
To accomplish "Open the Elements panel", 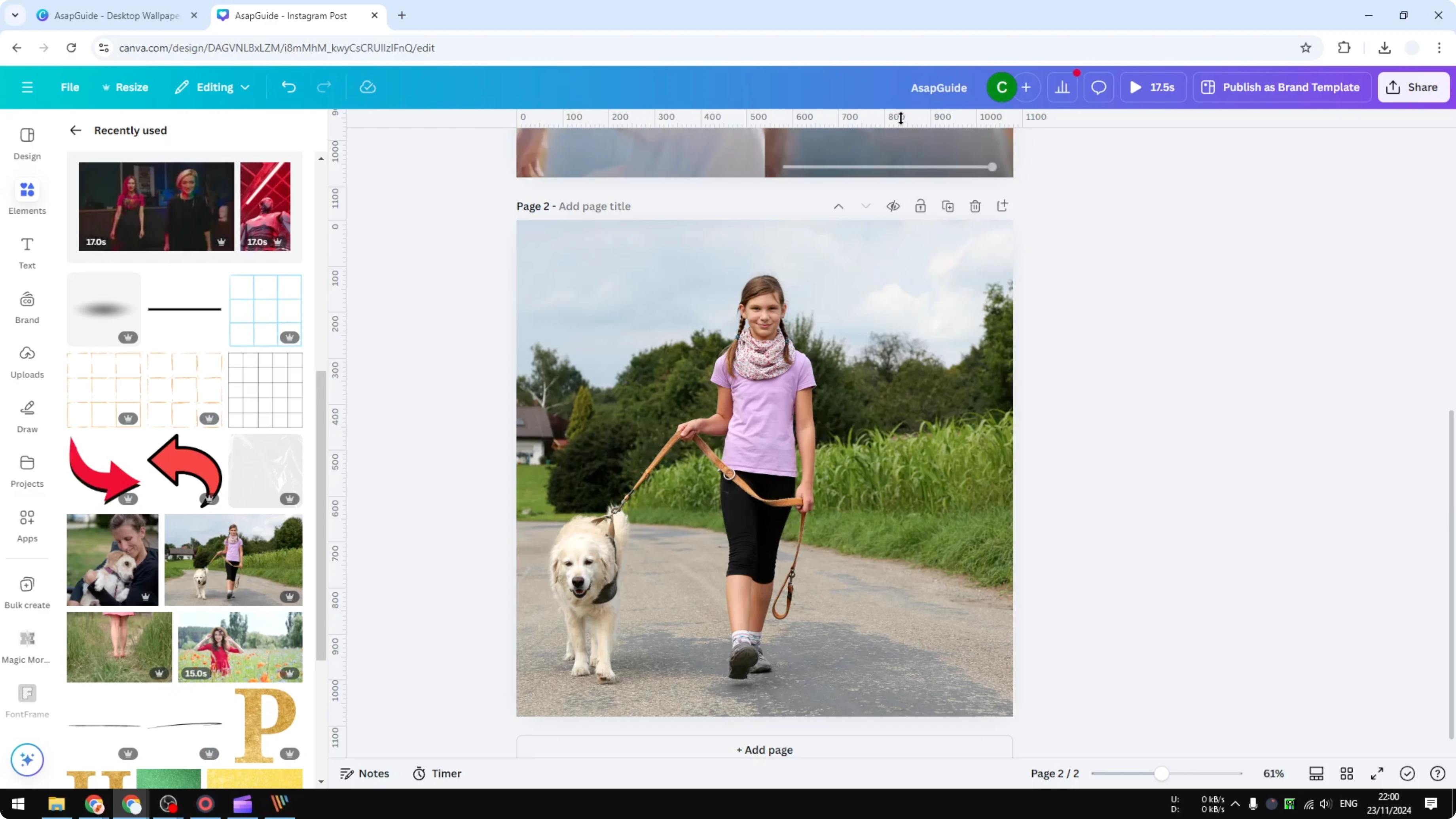I will tap(27, 197).
